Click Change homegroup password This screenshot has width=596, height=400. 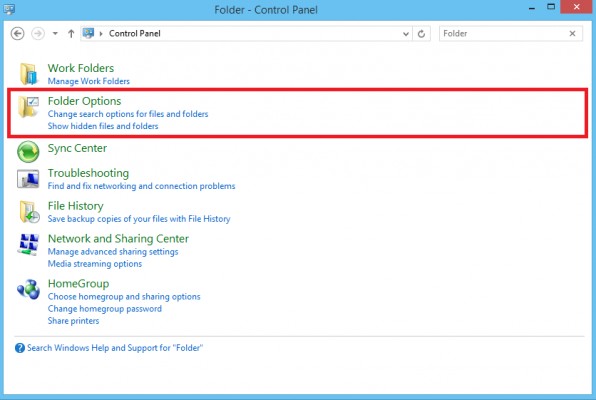point(105,309)
